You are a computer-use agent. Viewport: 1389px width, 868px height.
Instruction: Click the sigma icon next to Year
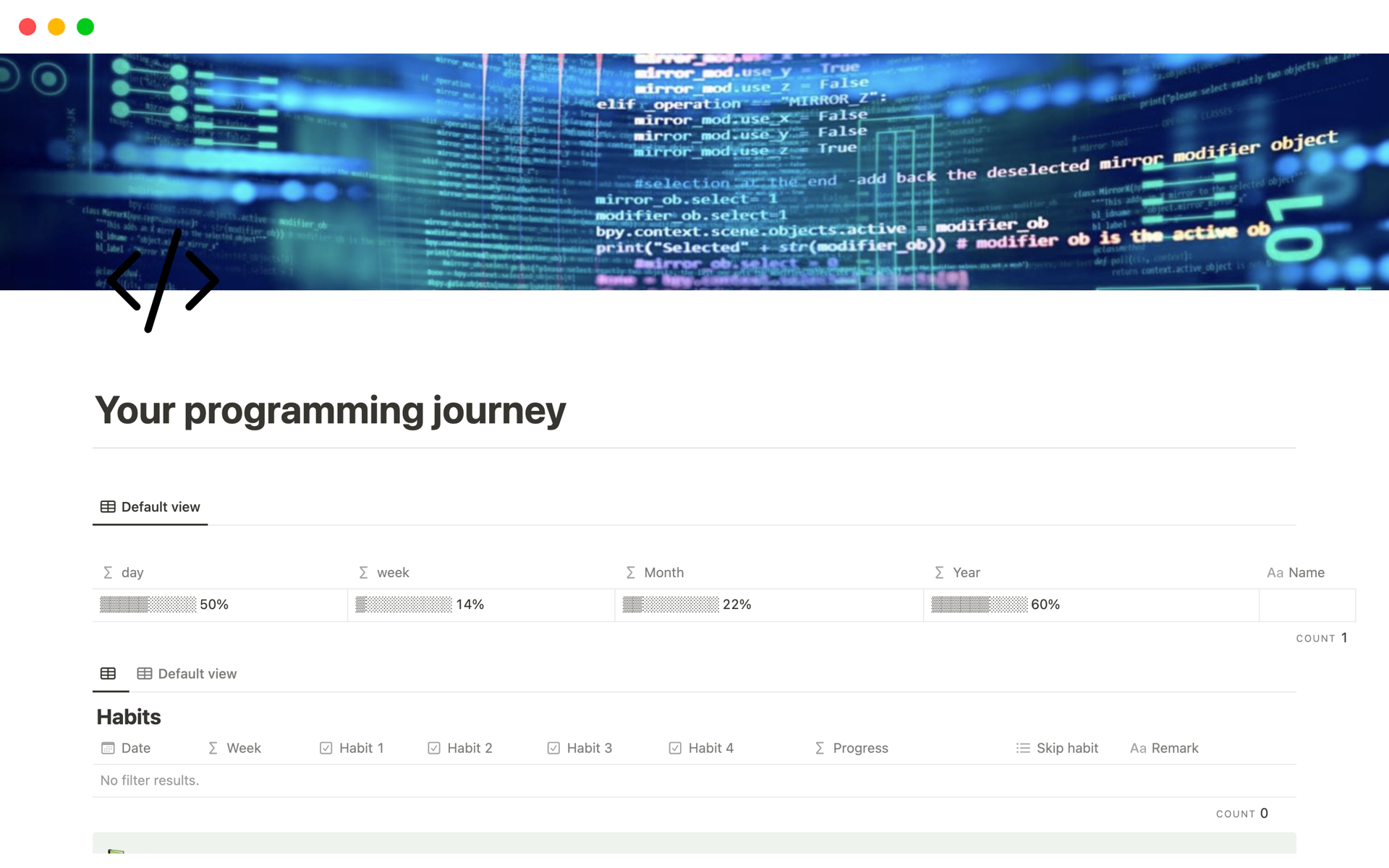pyautogui.click(x=939, y=572)
